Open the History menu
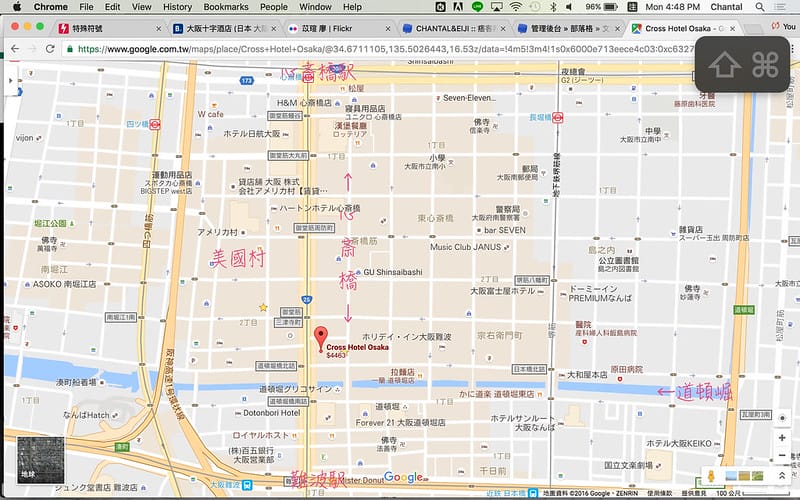 pyautogui.click(x=177, y=7)
